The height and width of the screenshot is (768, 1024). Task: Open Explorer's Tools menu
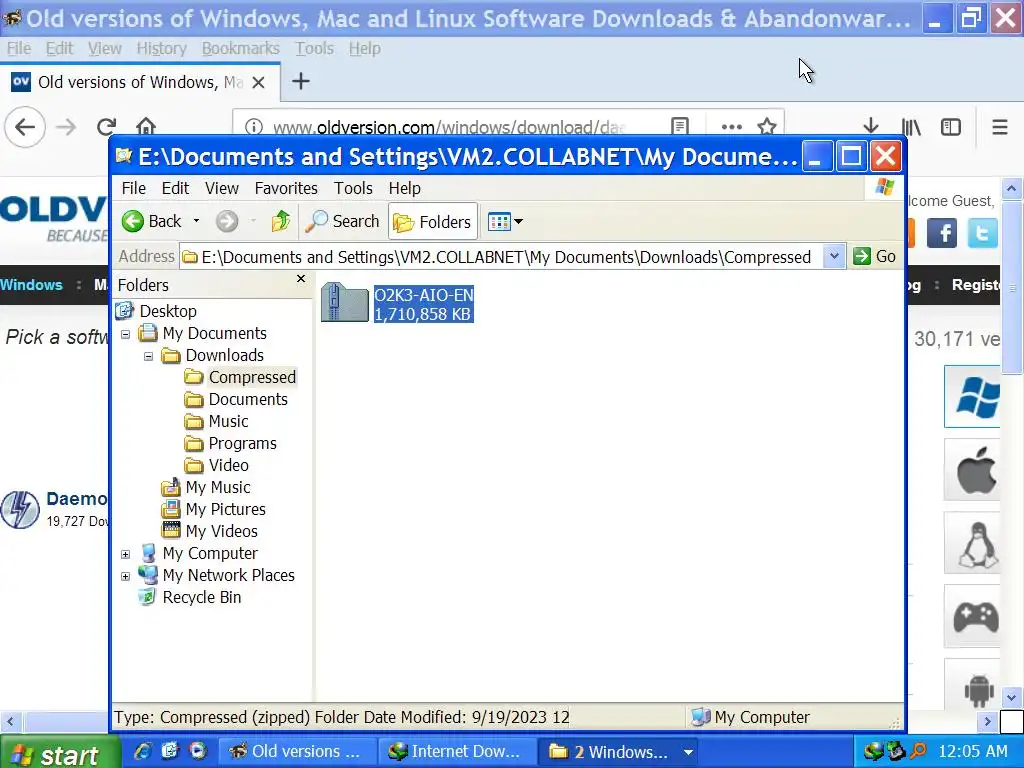(353, 188)
